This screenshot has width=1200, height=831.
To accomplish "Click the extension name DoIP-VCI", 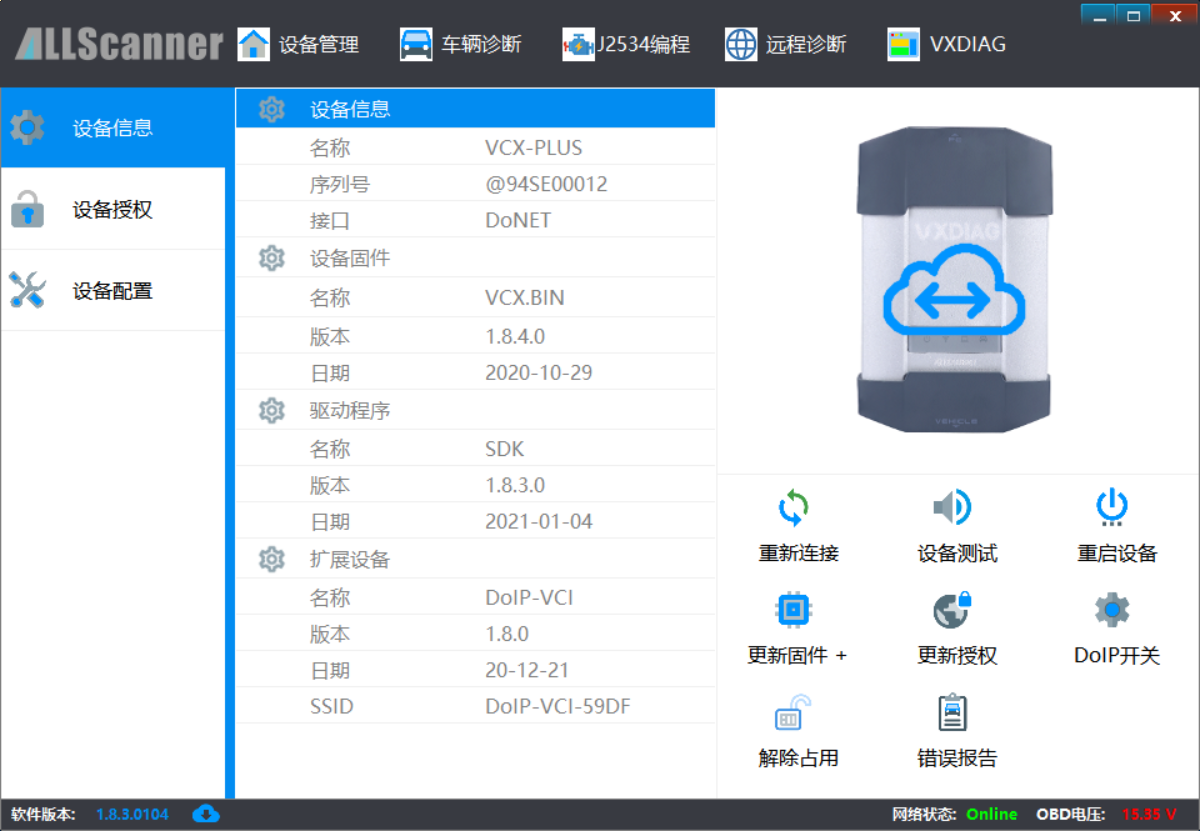I will [x=529, y=598].
